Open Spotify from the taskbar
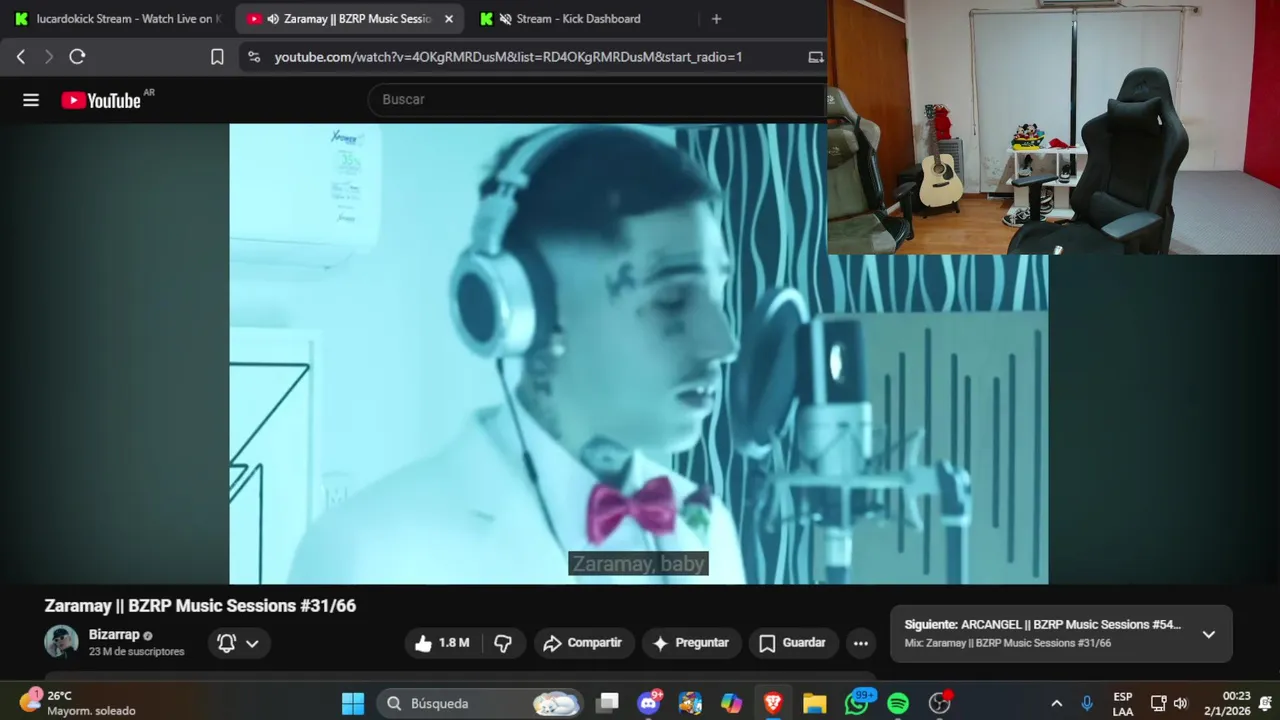This screenshot has height=720, width=1280. click(x=898, y=704)
